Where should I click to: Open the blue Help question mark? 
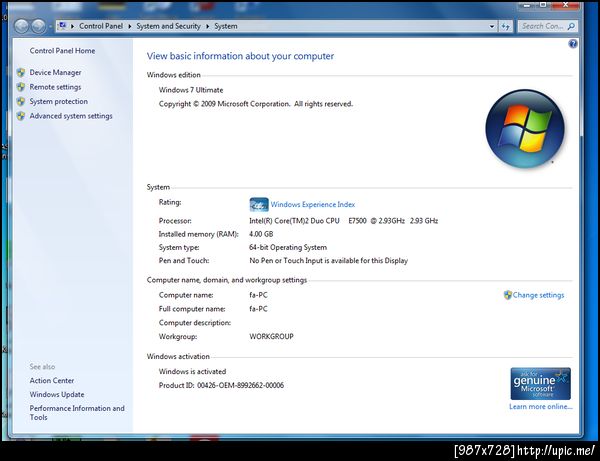tap(572, 44)
